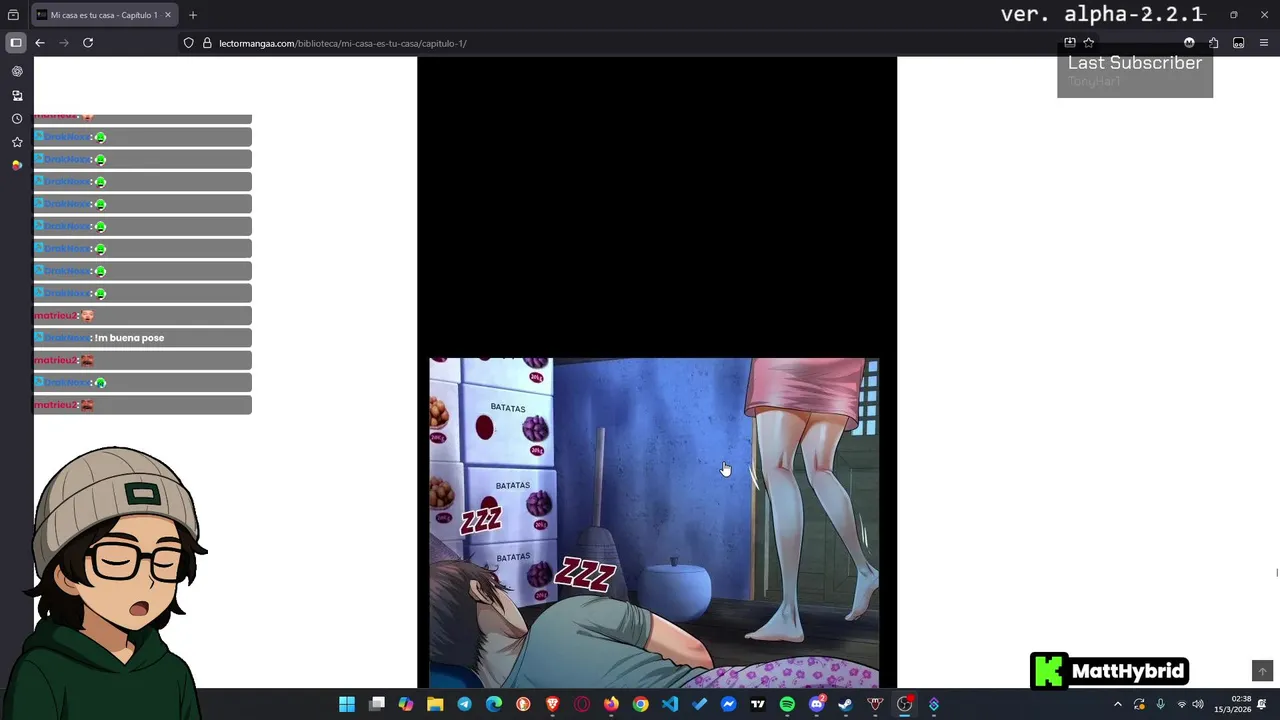This screenshot has width=1280, height=720.
Task: Open site info via the padlock icon
Action: (x=207, y=43)
